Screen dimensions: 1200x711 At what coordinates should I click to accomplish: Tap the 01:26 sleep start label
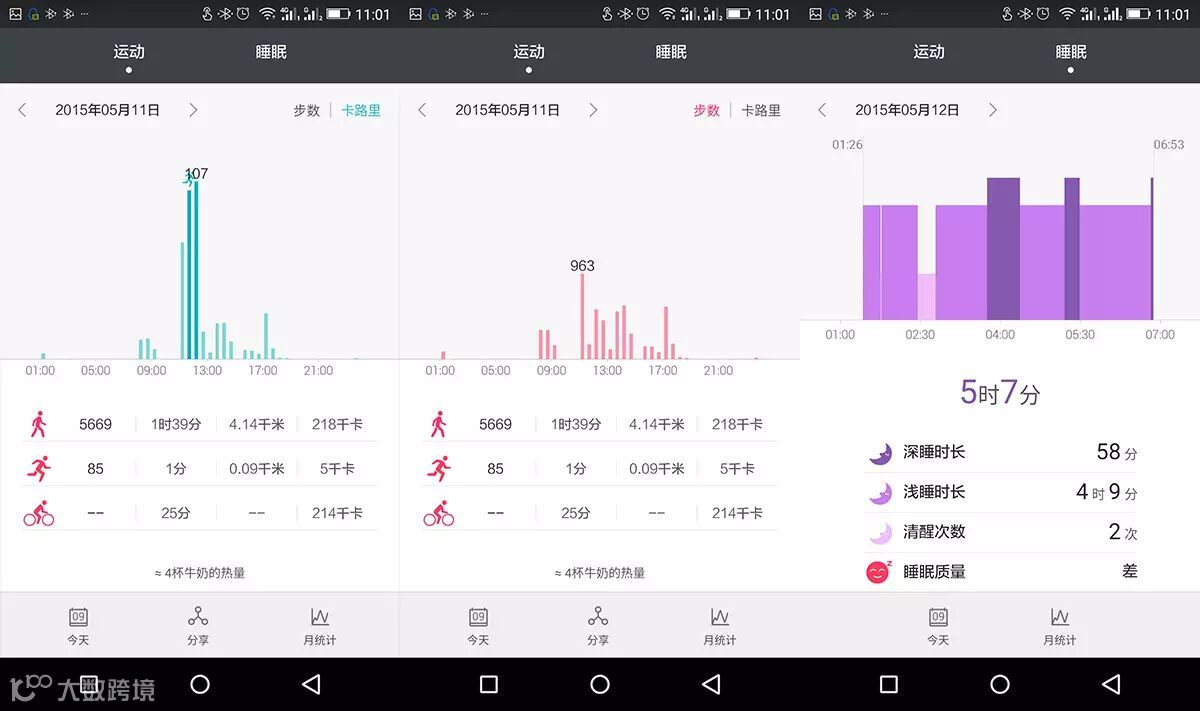click(x=847, y=145)
